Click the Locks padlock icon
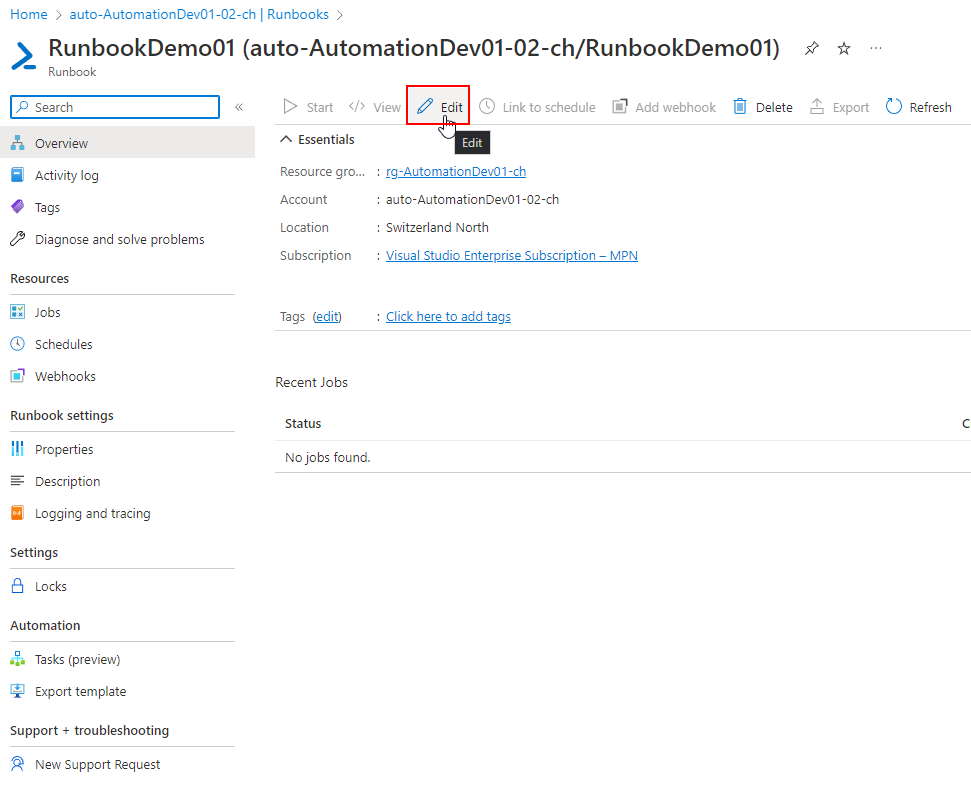This screenshot has width=971, height=797. pos(18,586)
